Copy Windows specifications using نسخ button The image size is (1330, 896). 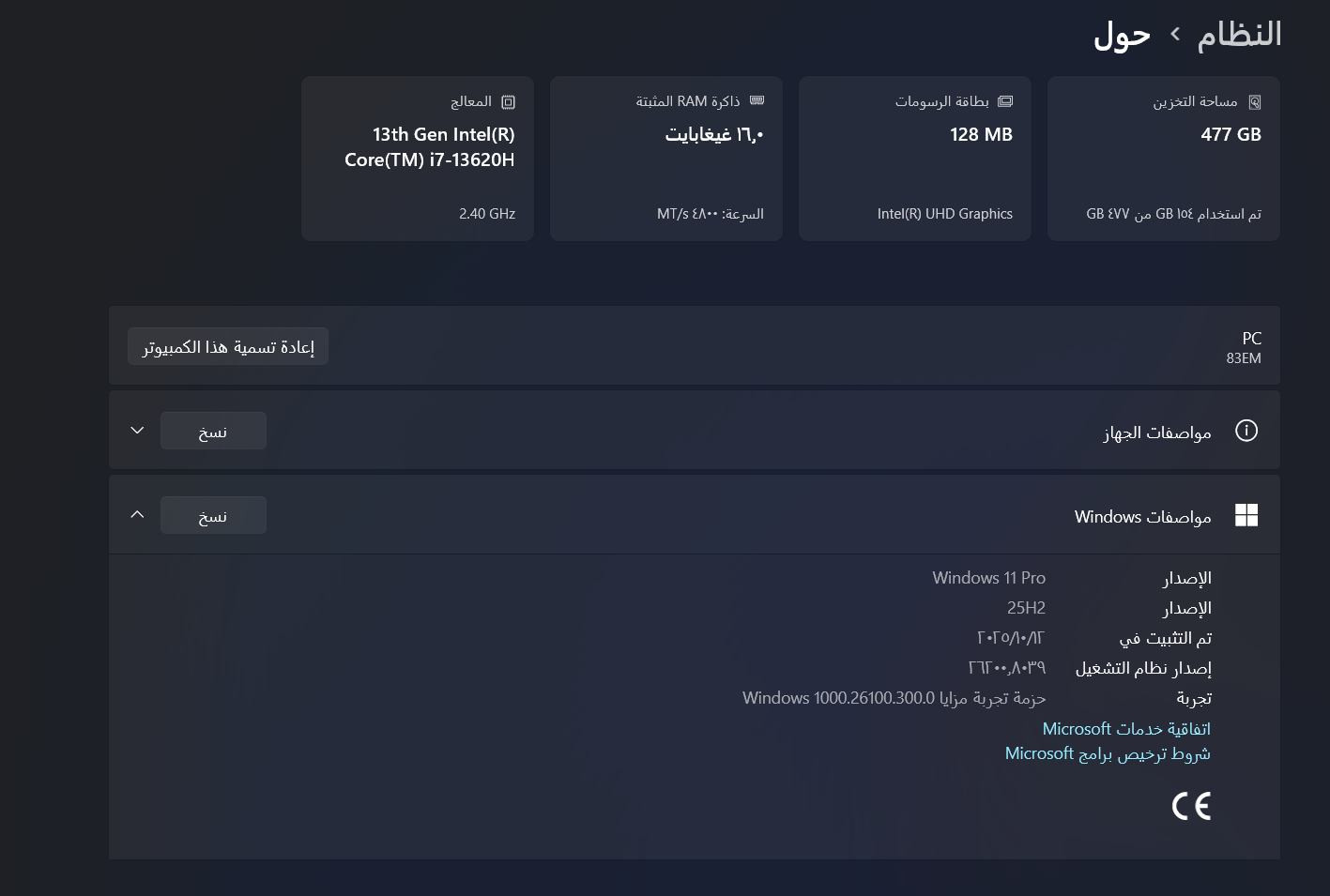213,516
